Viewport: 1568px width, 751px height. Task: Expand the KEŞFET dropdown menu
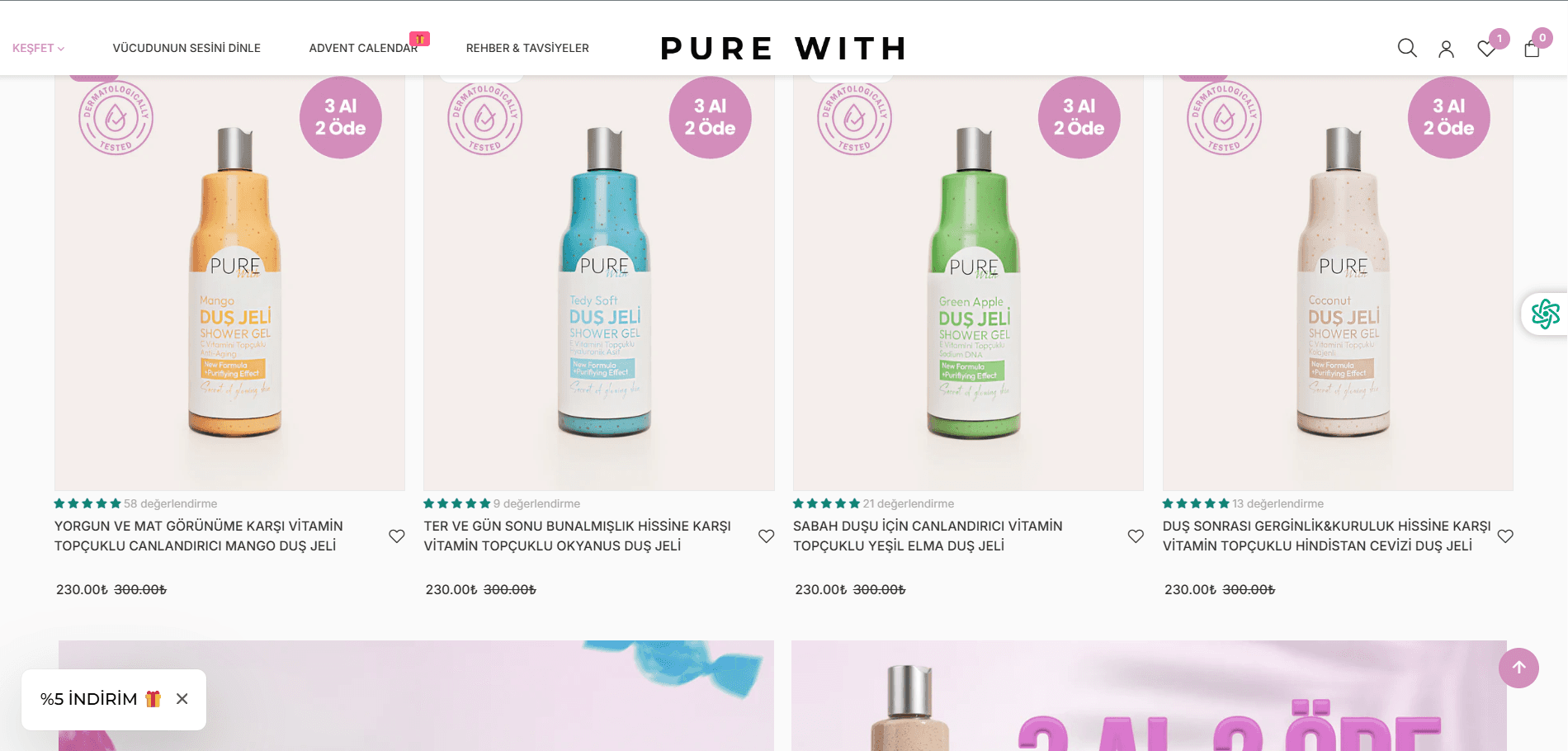38,49
